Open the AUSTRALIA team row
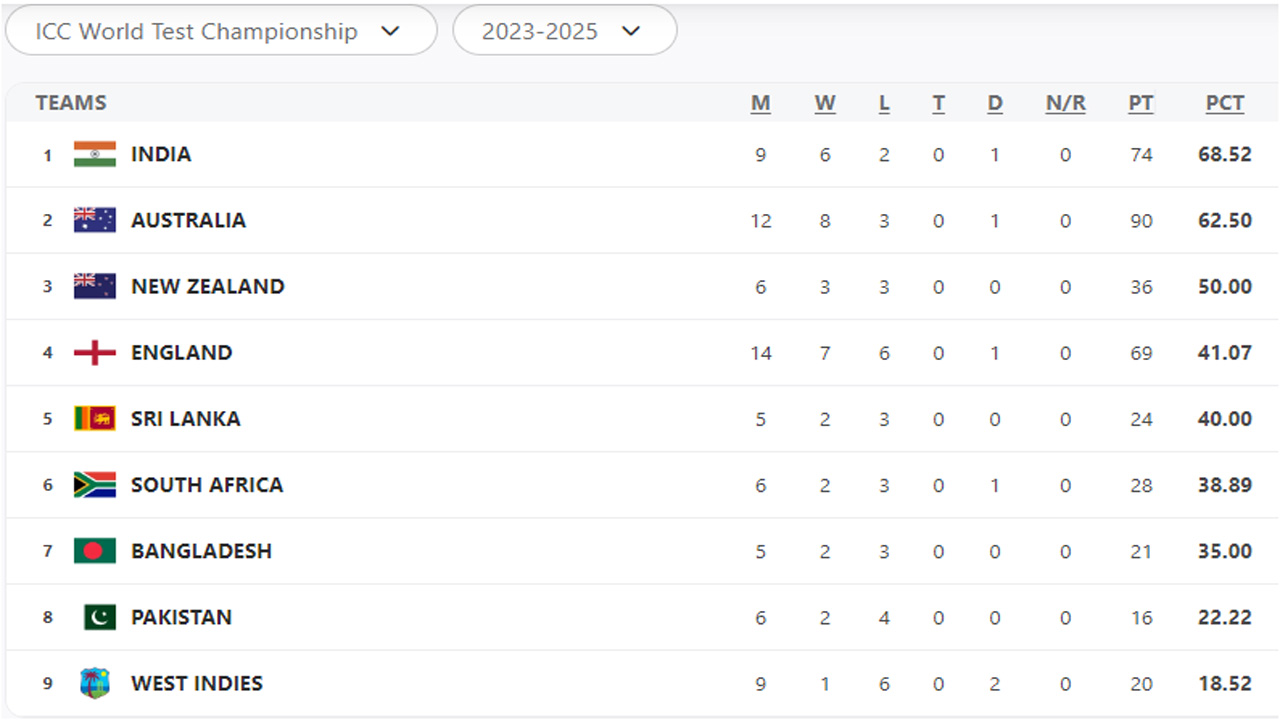The width and height of the screenshot is (1280, 720). tap(188, 220)
